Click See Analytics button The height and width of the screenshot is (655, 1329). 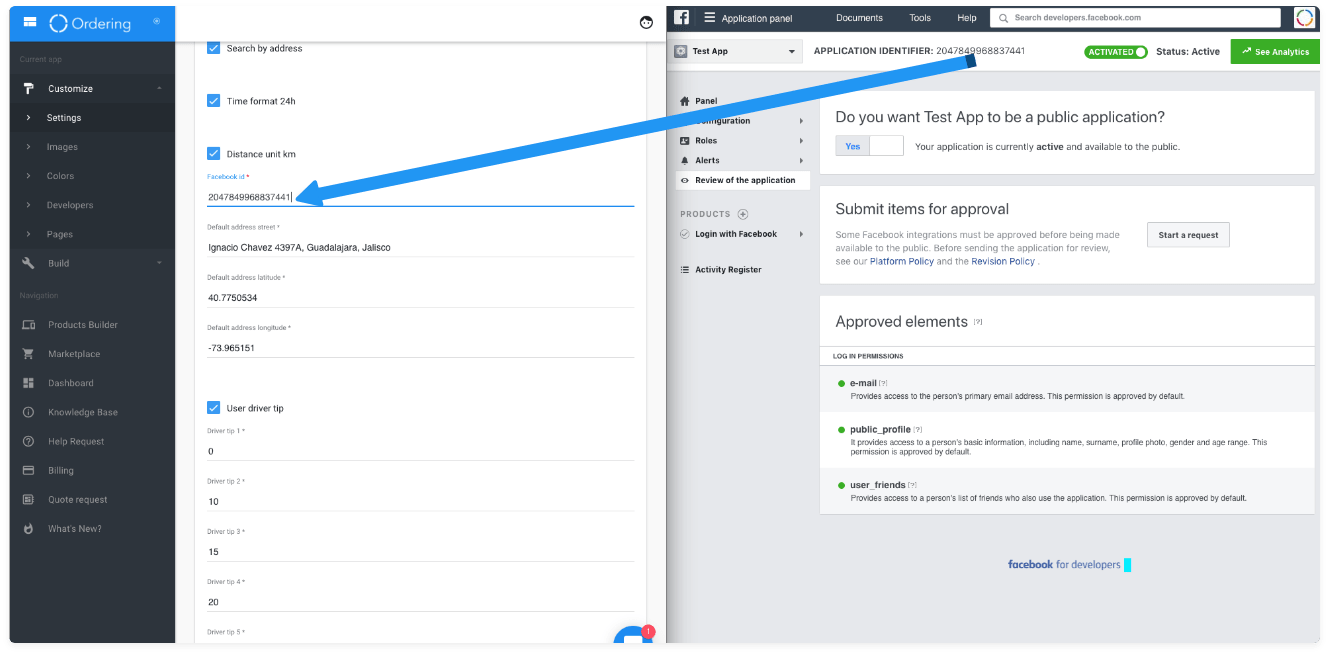1275,52
